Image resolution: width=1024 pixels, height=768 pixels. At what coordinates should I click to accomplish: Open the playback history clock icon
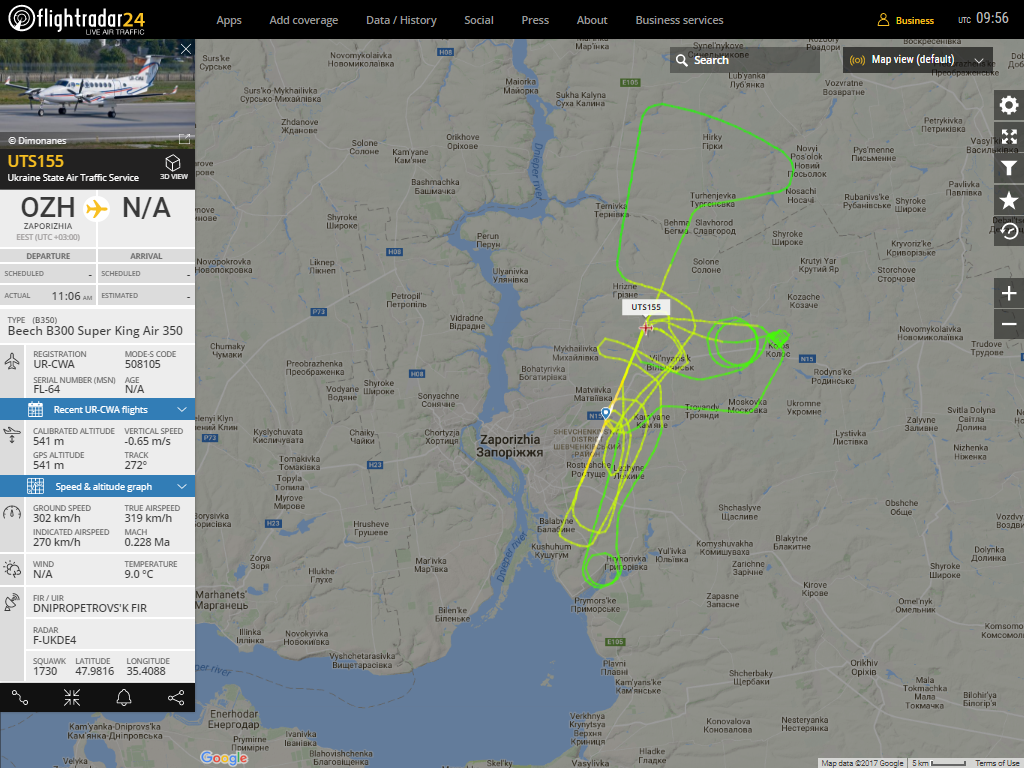coord(1008,231)
